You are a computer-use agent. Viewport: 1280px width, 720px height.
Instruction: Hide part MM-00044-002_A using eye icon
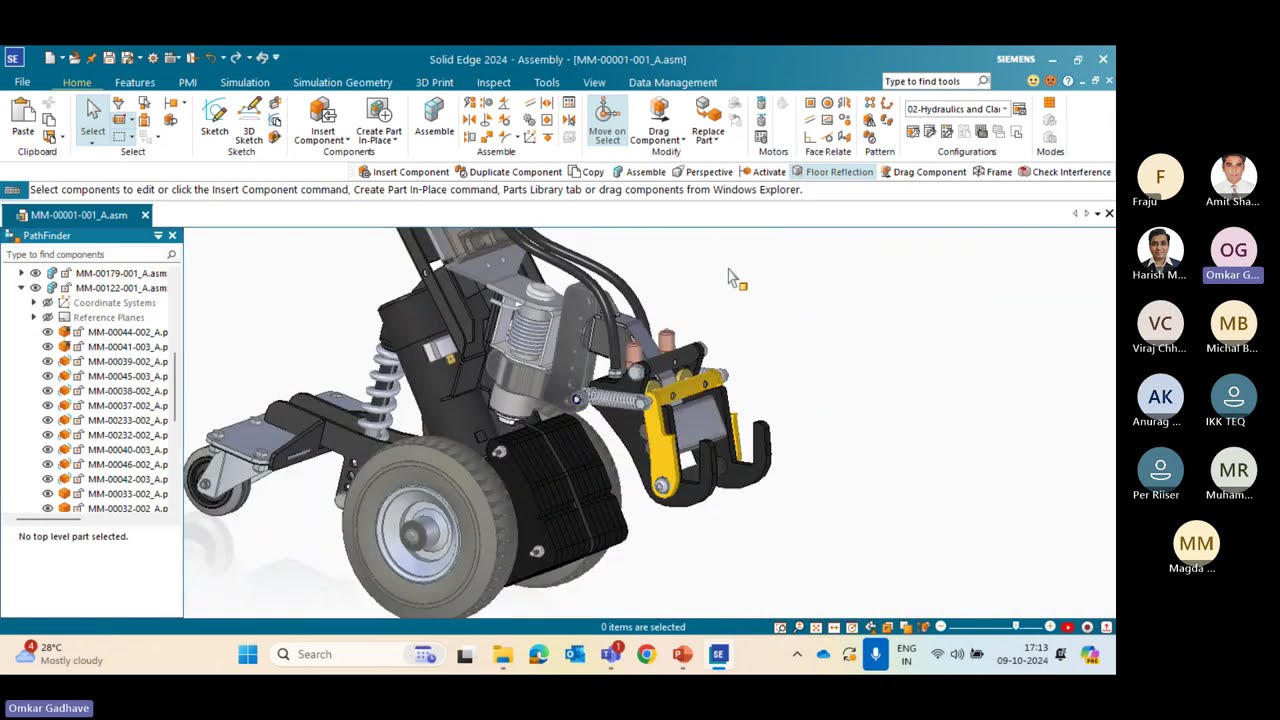pyautogui.click(x=47, y=332)
